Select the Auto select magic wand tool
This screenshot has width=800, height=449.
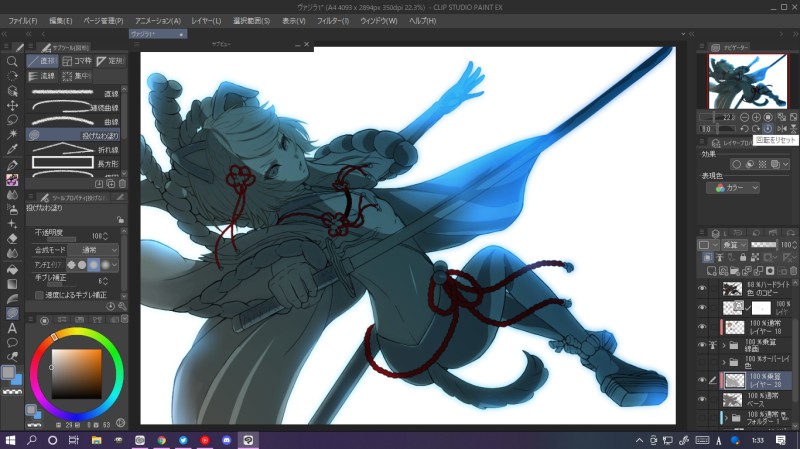click(x=12, y=134)
